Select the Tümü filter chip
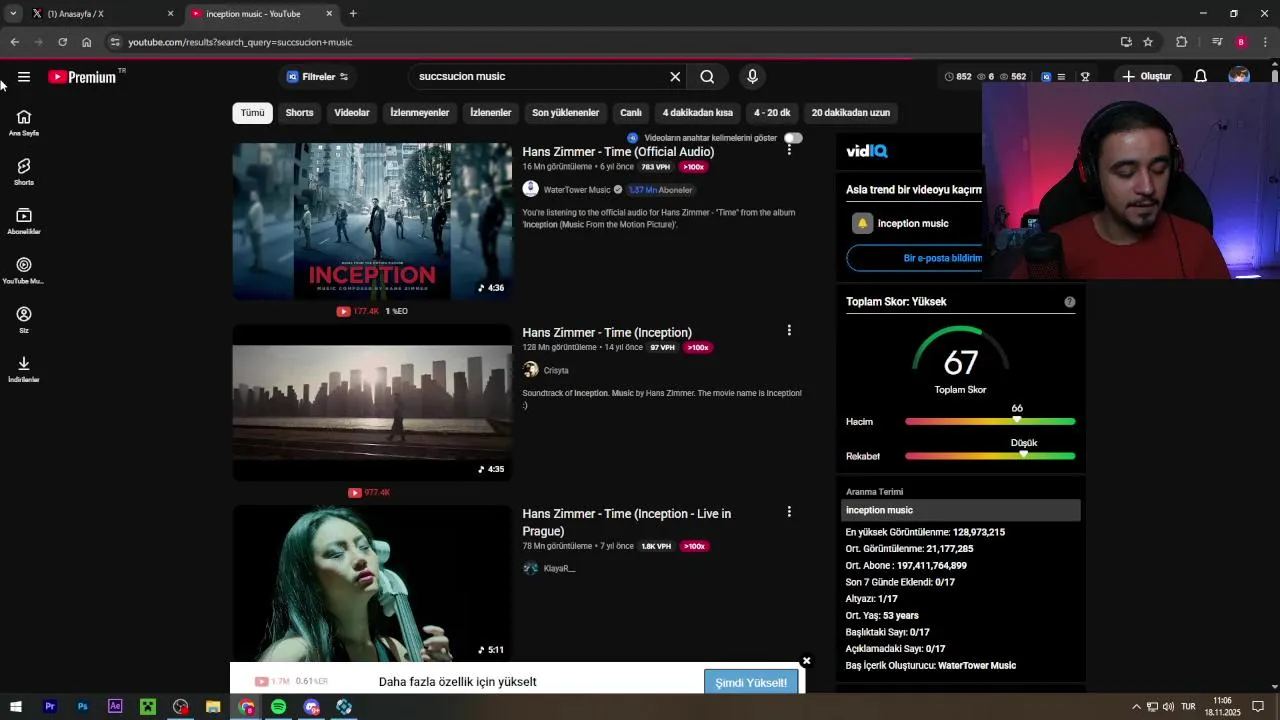This screenshot has height=720, width=1280. [253, 113]
